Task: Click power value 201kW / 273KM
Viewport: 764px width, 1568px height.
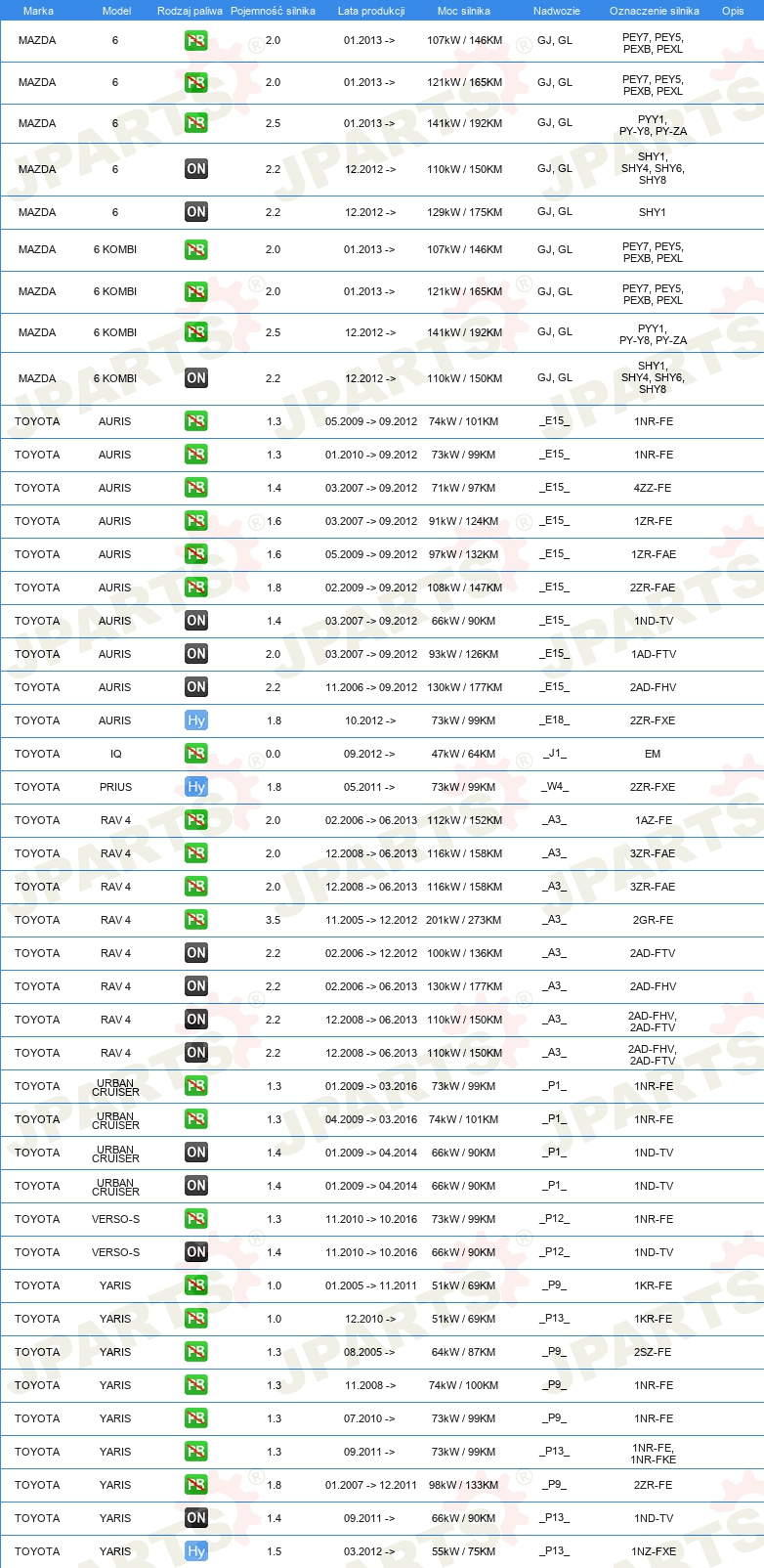Action: (464, 920)
